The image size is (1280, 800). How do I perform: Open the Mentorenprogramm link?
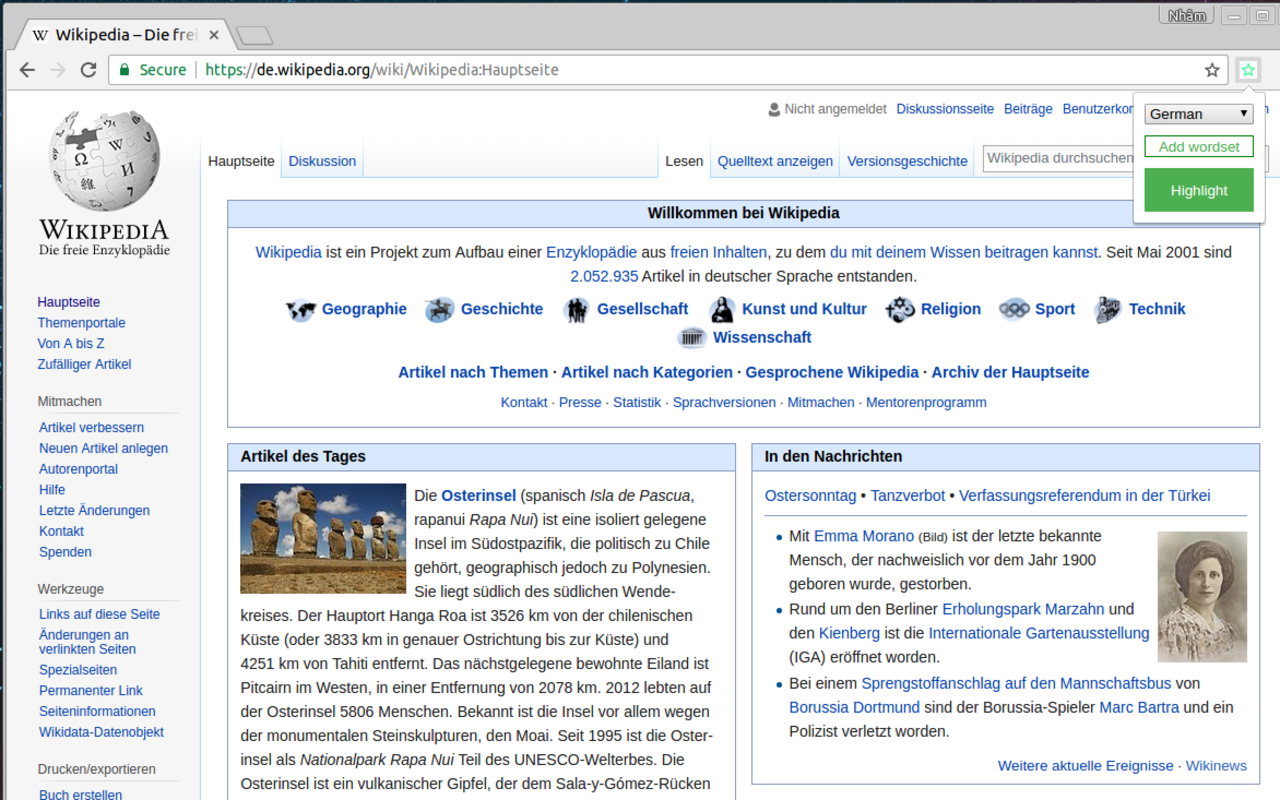point(926,403)
